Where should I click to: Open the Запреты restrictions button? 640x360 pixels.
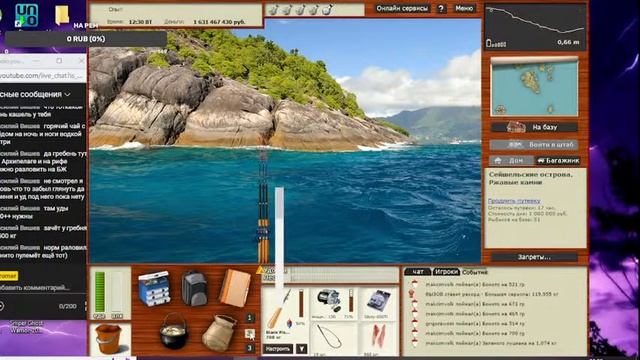click(534, 257)
